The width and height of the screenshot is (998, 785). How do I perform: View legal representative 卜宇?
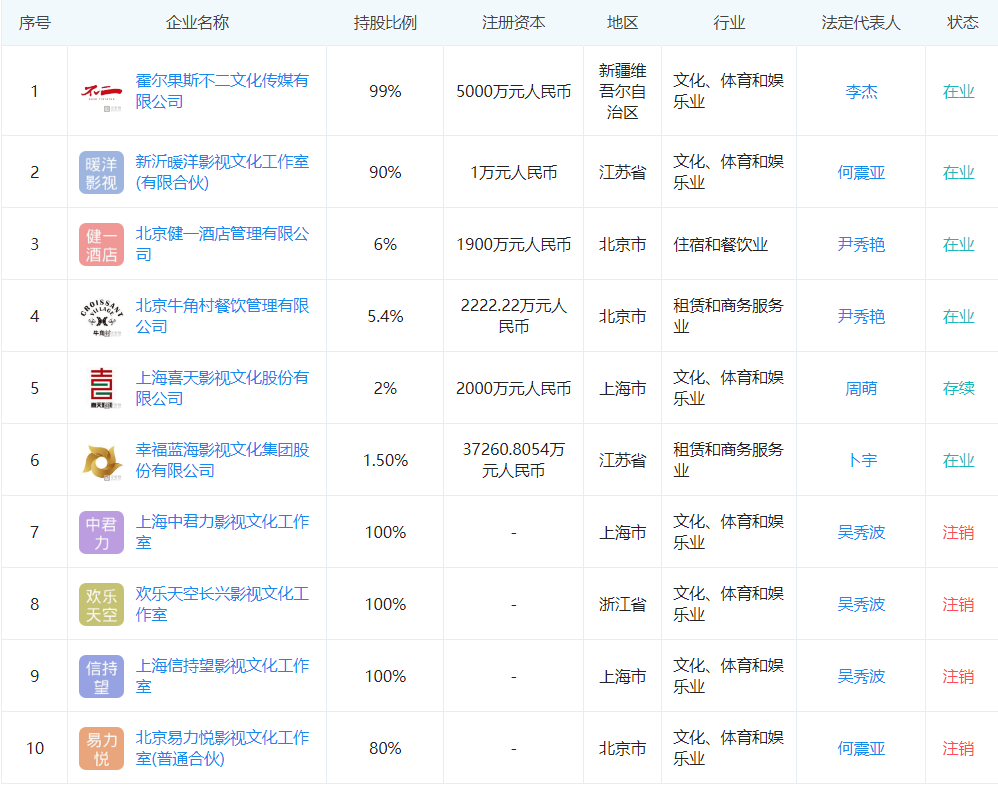coord(861,460)
